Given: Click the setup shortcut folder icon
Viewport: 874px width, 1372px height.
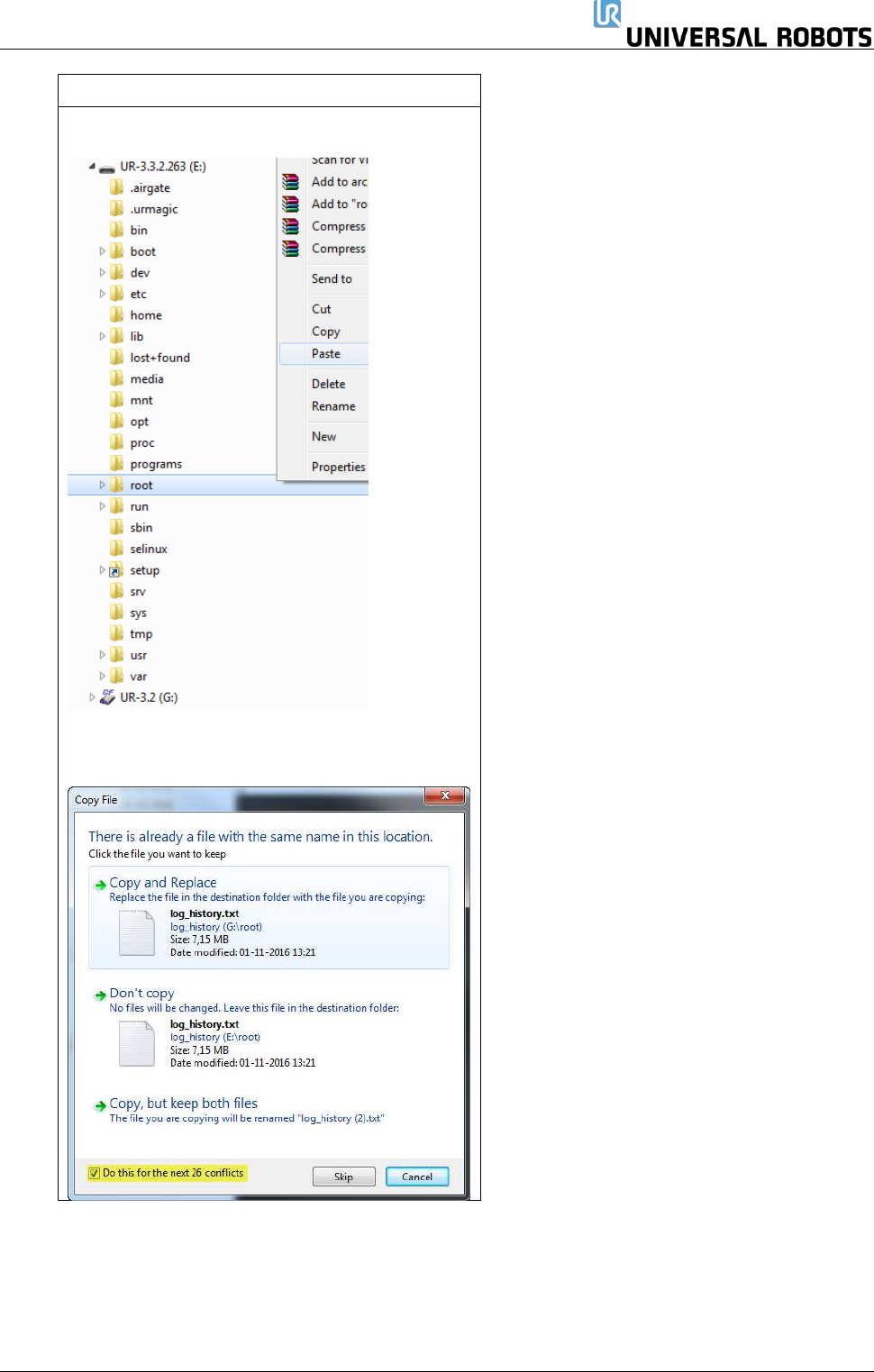Looking at the screenshot, I should click(116, 570).
